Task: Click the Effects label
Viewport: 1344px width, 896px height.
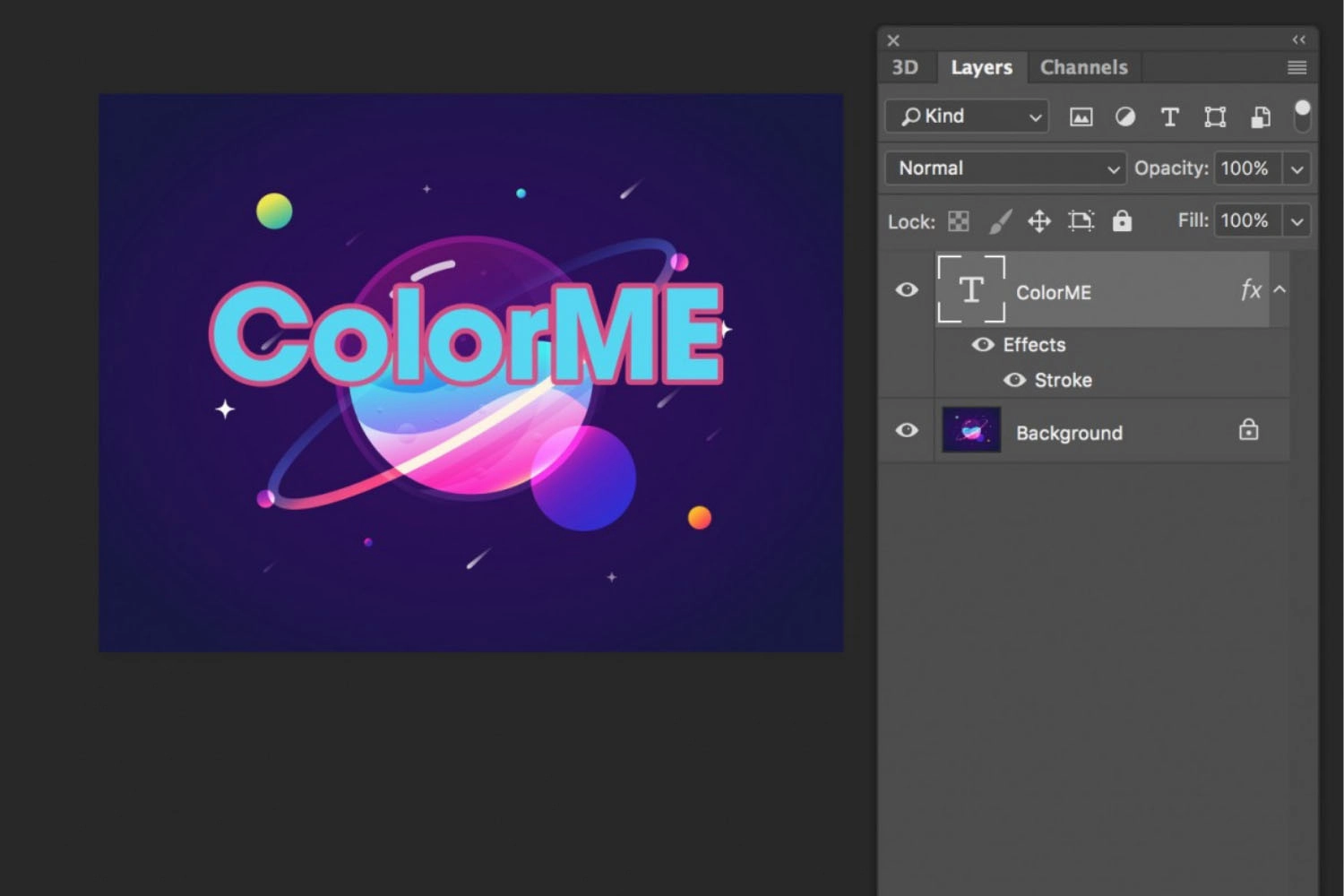Action: point(1034,345)
